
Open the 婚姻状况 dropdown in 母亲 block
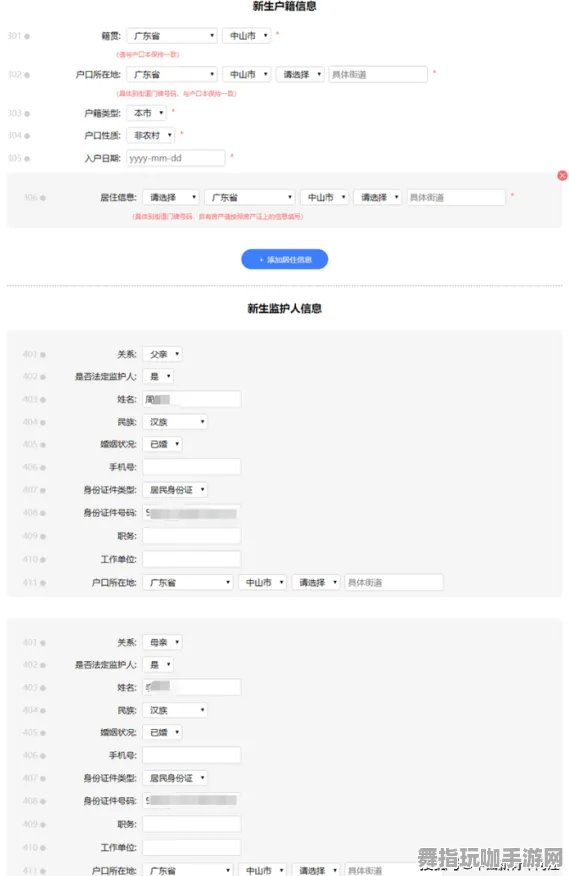point(162,732)
